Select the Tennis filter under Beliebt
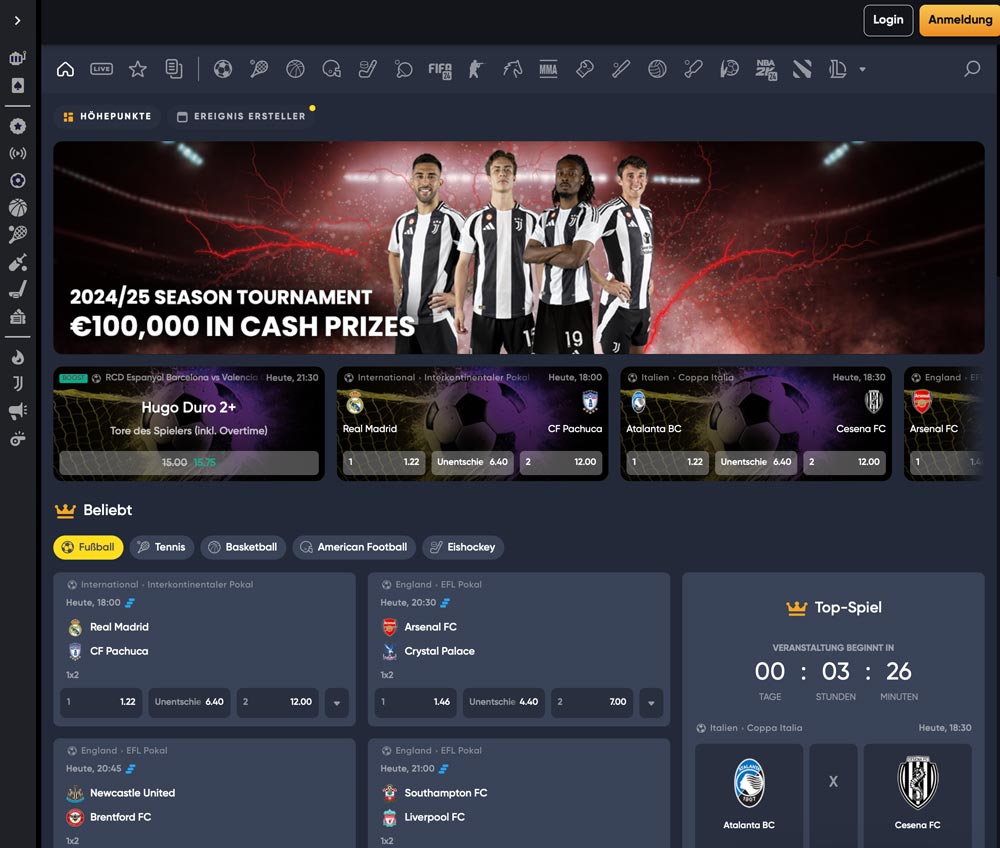The image size is (1000, 848). 162,547
